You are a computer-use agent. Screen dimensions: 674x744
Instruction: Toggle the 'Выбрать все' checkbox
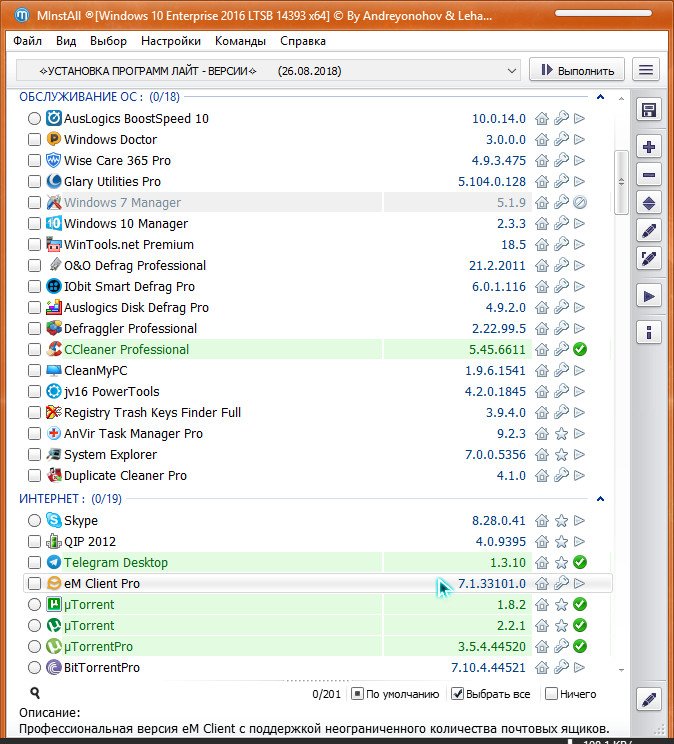pos(457,694)
